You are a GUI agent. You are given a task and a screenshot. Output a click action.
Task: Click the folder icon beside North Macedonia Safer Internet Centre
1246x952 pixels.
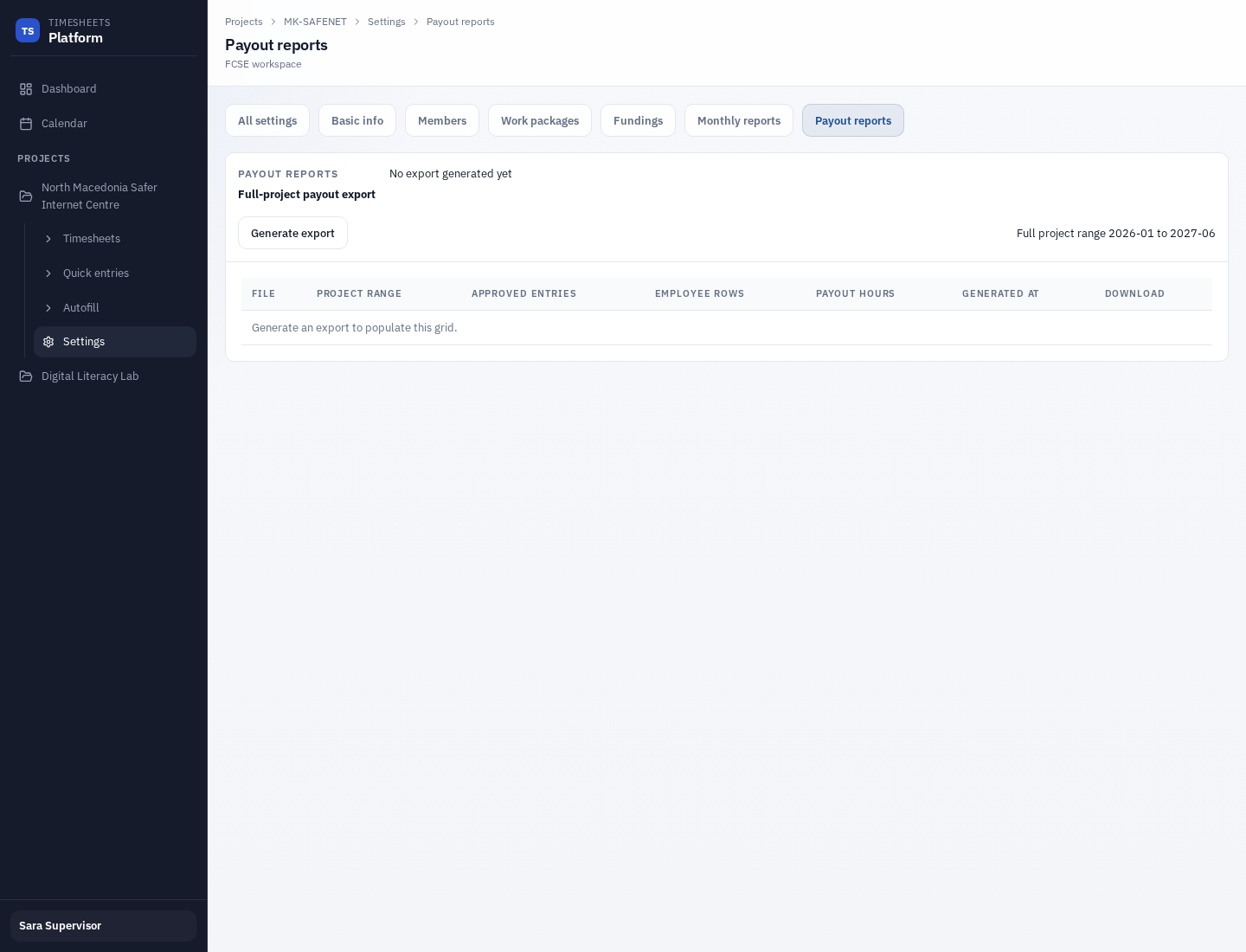[x=25, y=196]
